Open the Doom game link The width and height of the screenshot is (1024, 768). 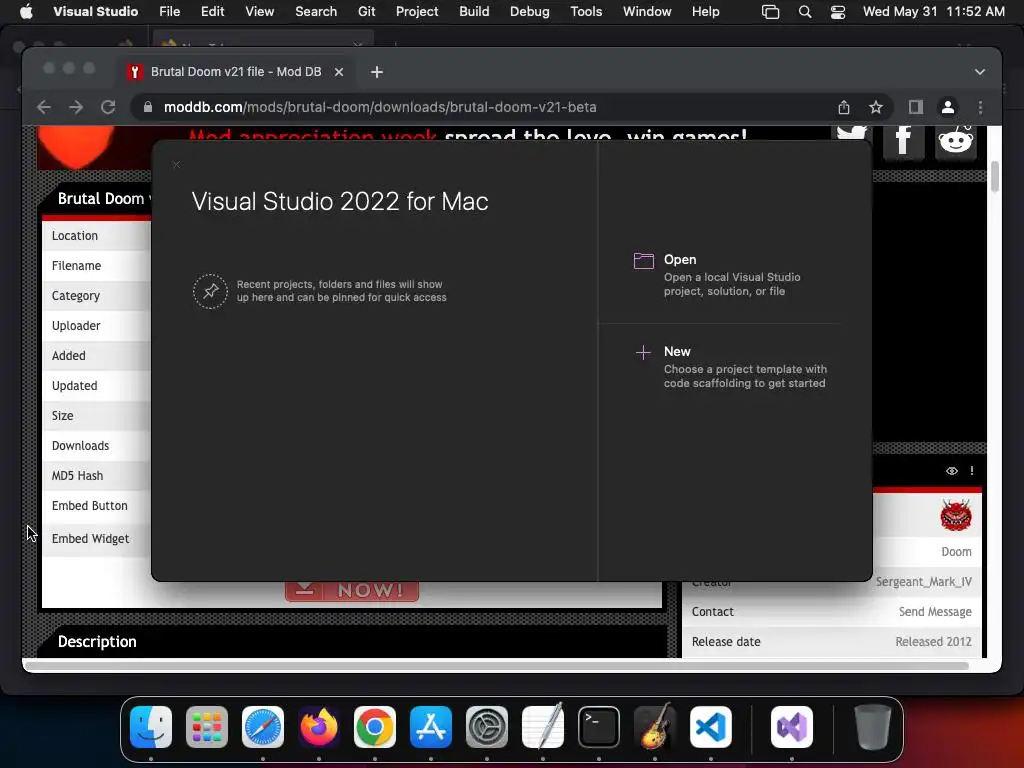tap(956, 552)
